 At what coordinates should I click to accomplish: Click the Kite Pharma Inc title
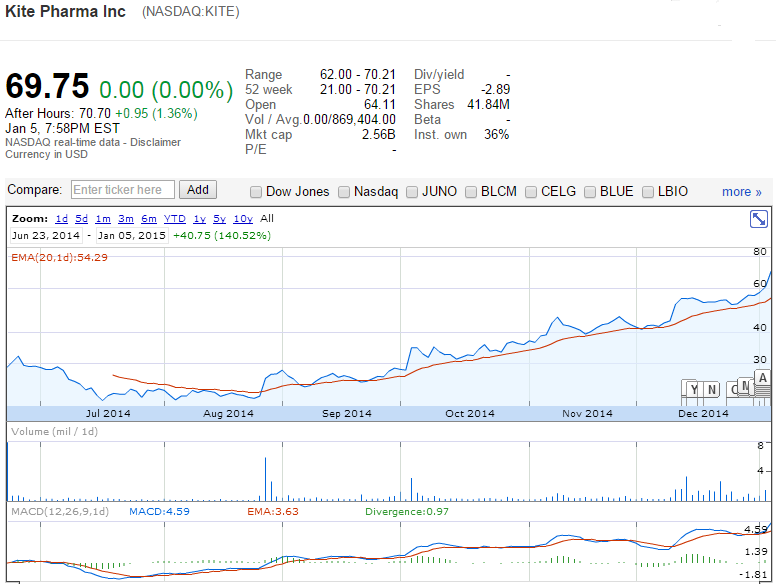tap(65, 11)
